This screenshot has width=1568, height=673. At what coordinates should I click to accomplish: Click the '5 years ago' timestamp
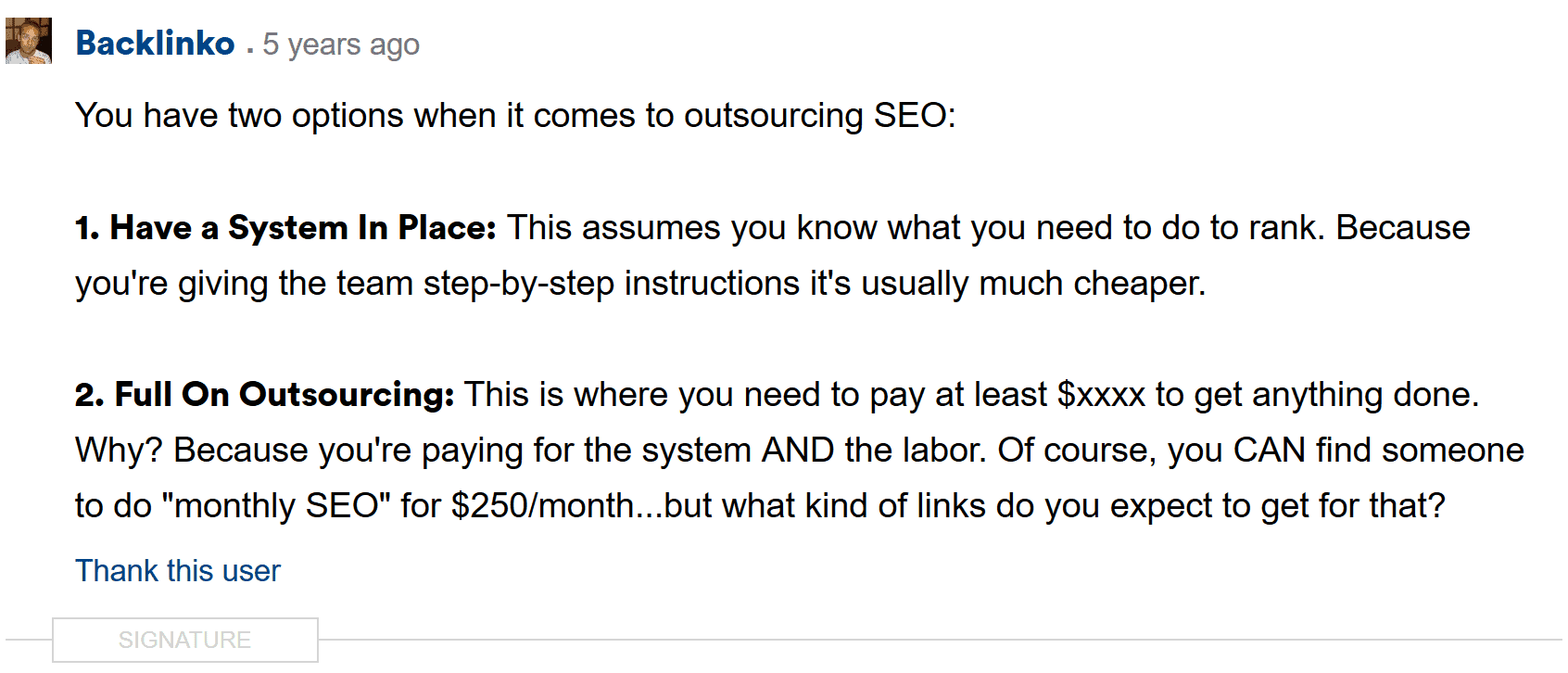coord(341,44)
